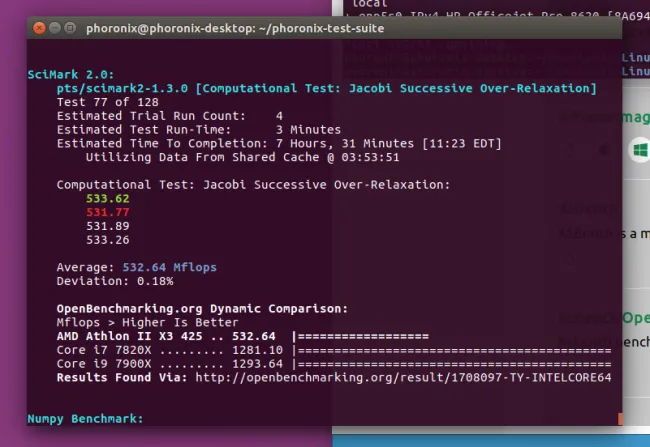The height and width of the screenshot is (447, 650).
Task: Click the 'Test 77 of 128' line
Action: [x=107, y=102]
